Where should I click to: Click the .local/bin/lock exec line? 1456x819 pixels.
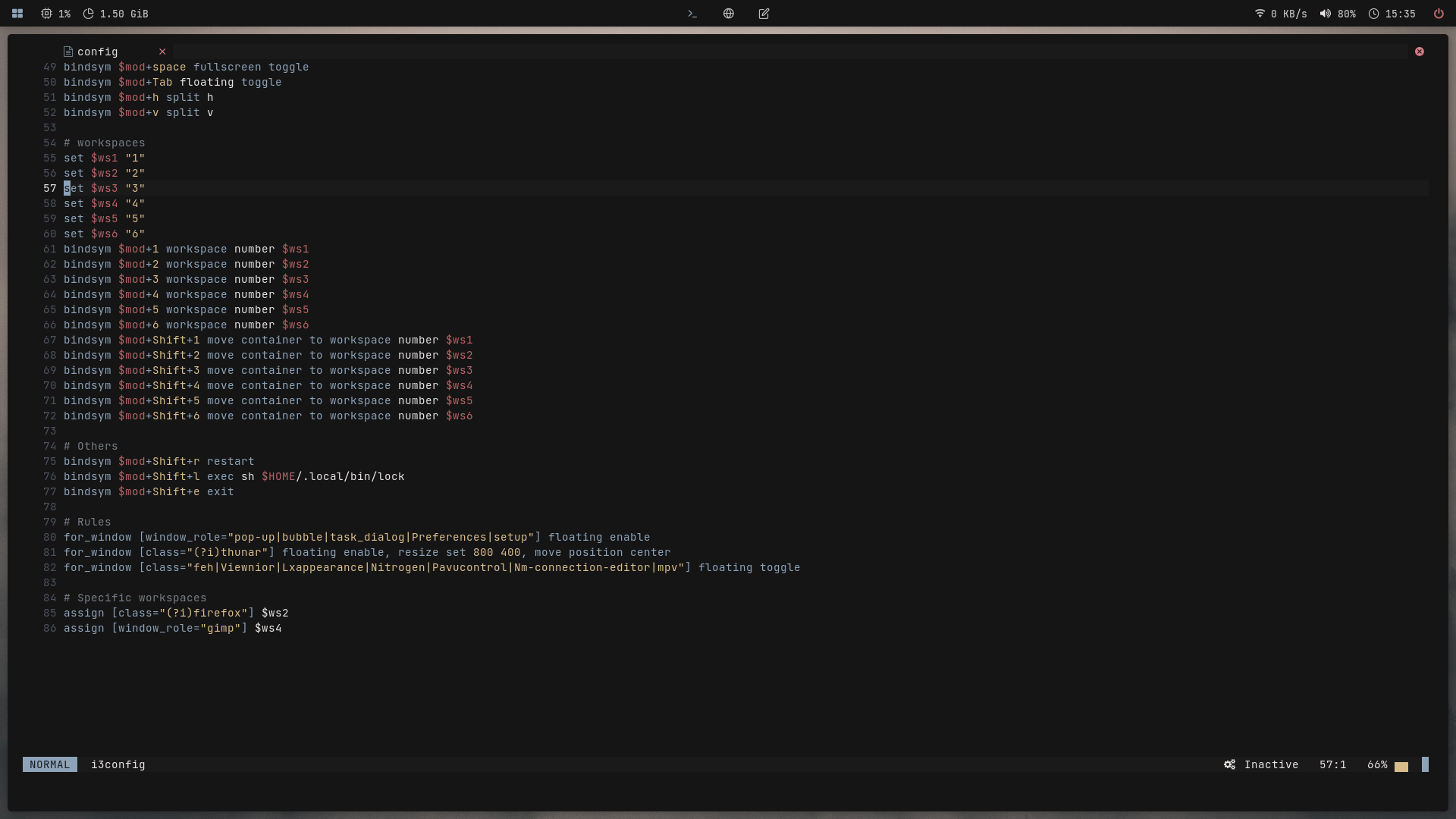(x=234, y=476)
